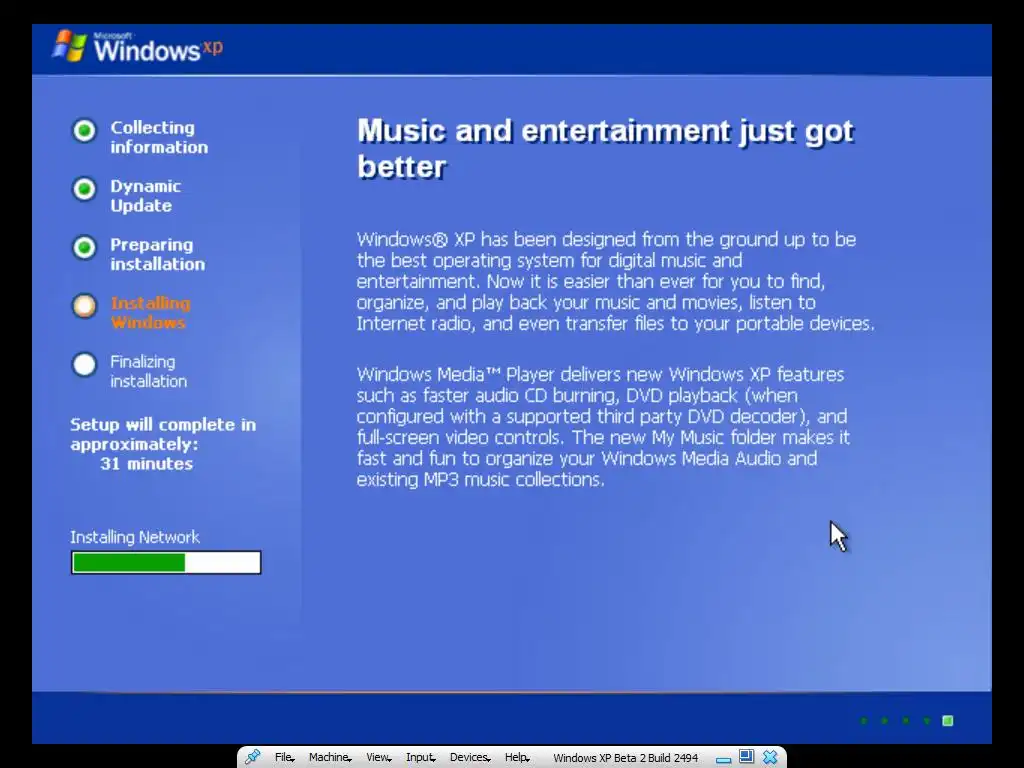Image resolution: width=1024 pixels, height=768 pixels.
Task: Click the Finalizing installation step indicator
Action: [x=84, y=364]
